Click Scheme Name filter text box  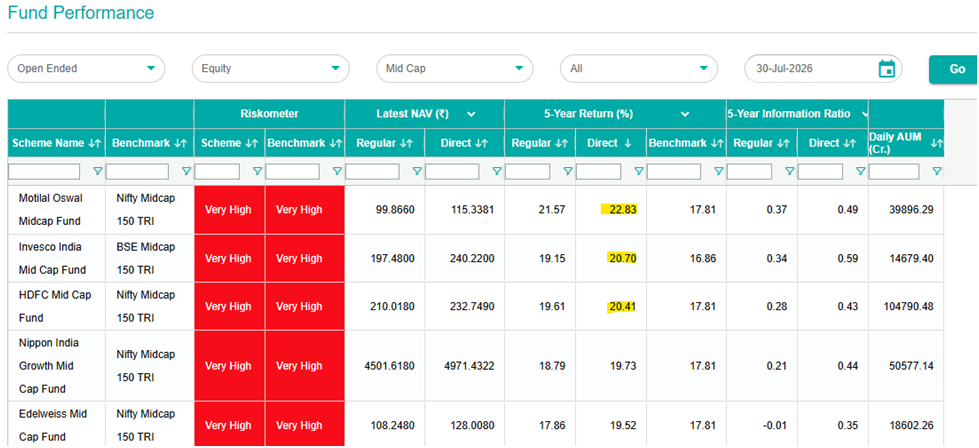(44, 171)
